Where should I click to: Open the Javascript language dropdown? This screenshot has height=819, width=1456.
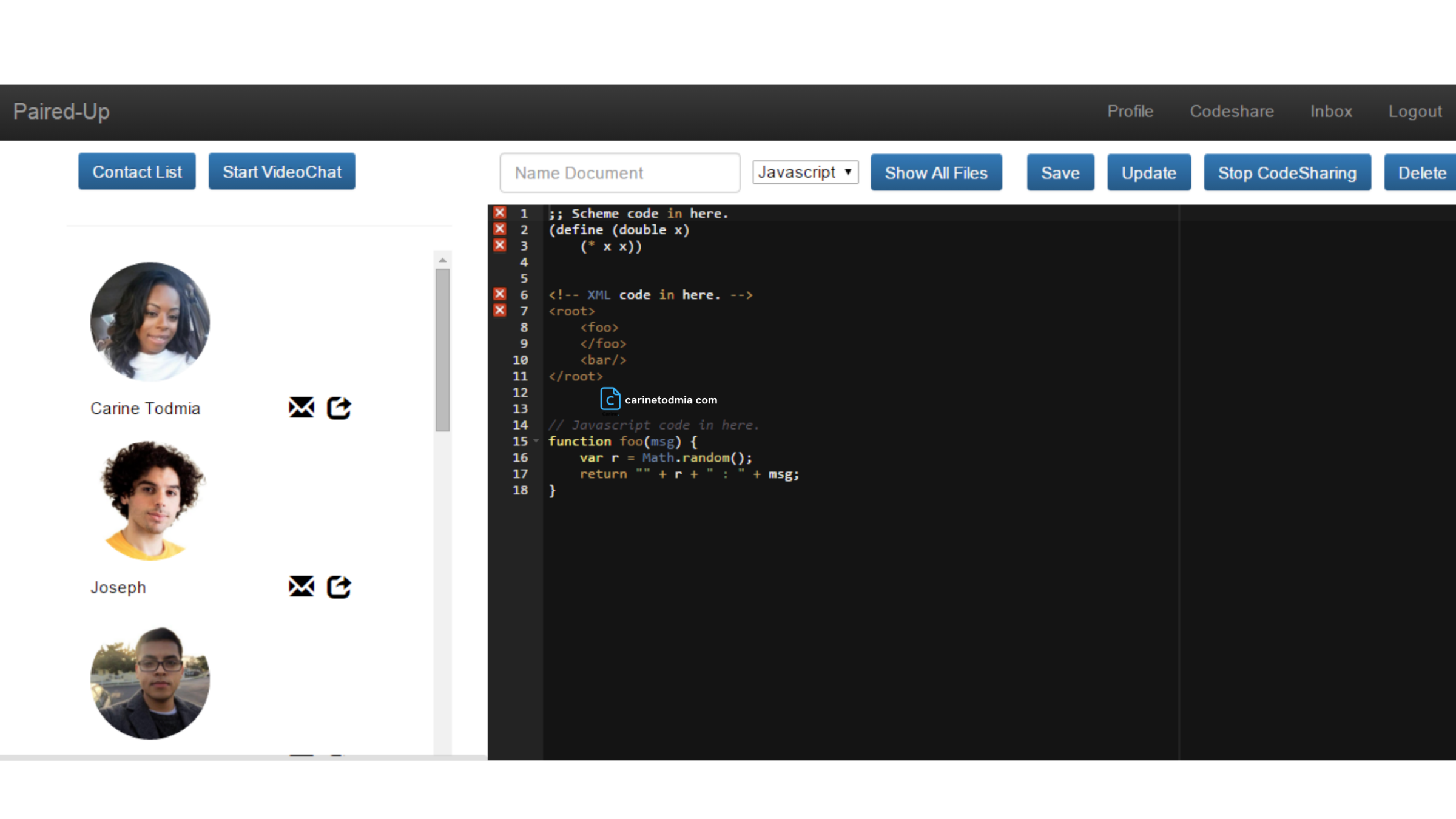point(805,172)
